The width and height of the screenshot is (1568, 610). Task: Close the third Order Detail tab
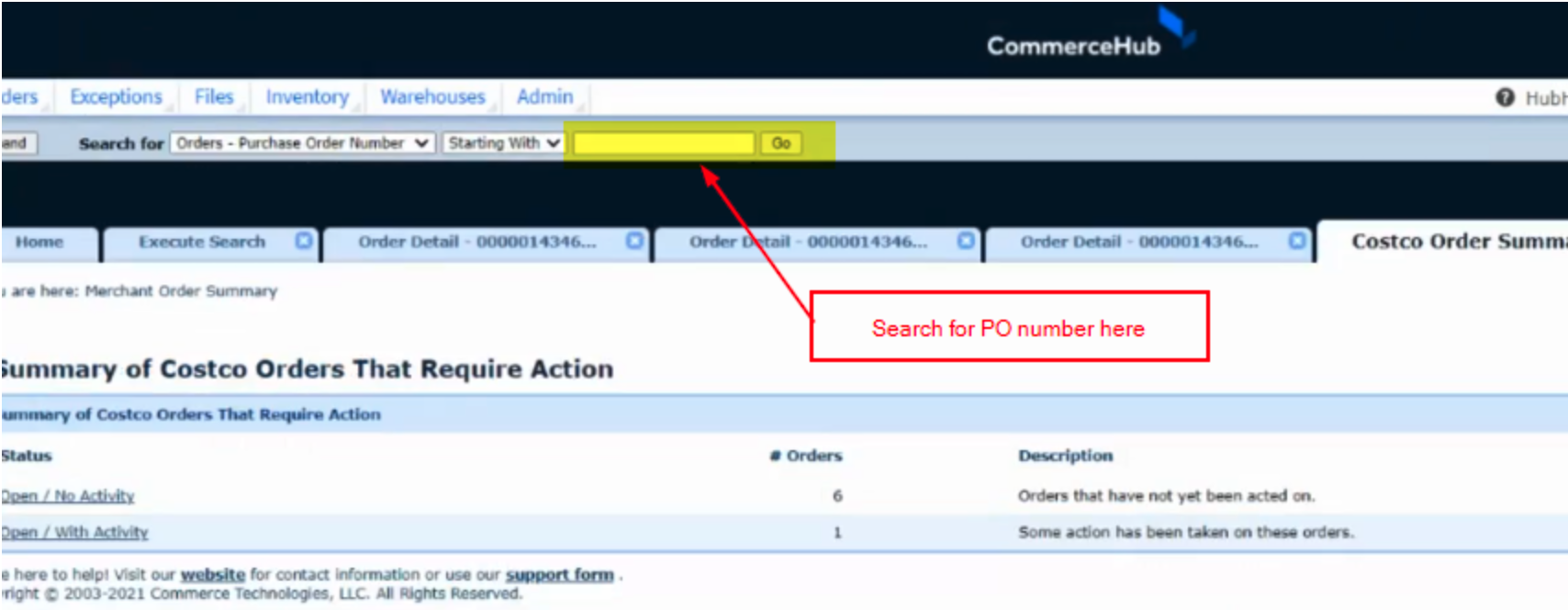point(1297,241)
